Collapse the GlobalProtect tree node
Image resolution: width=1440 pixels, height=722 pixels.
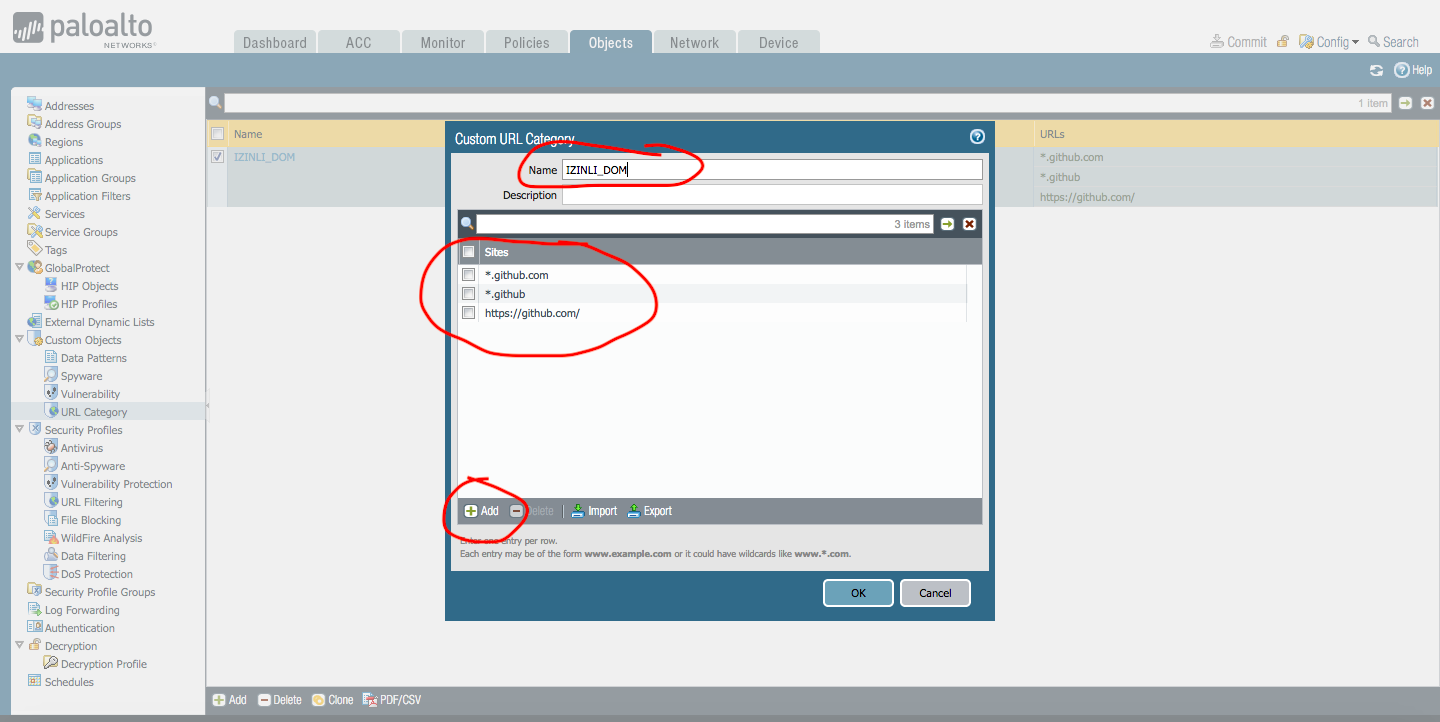19,268
